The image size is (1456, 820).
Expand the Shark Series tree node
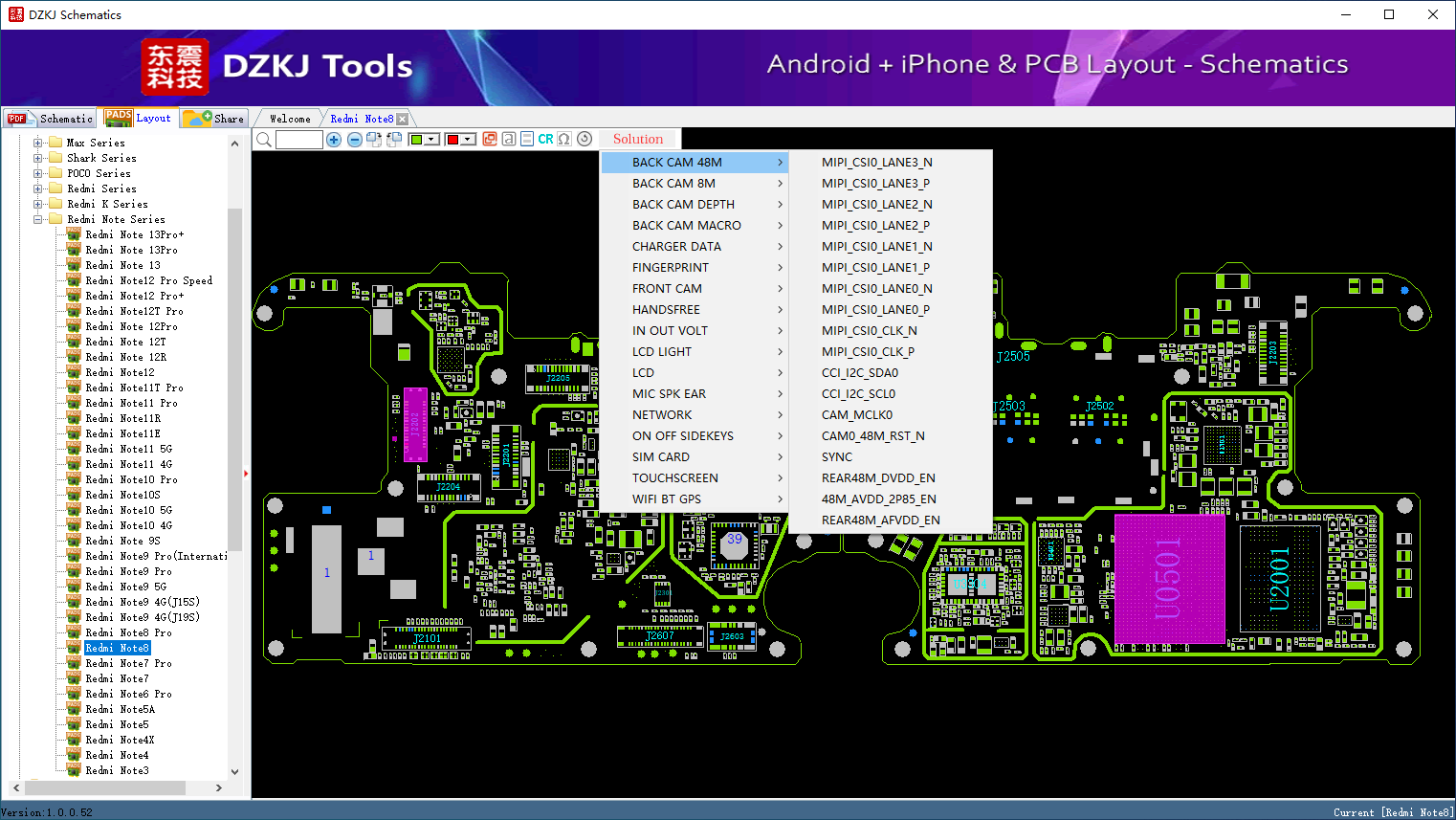click(38, 158)
